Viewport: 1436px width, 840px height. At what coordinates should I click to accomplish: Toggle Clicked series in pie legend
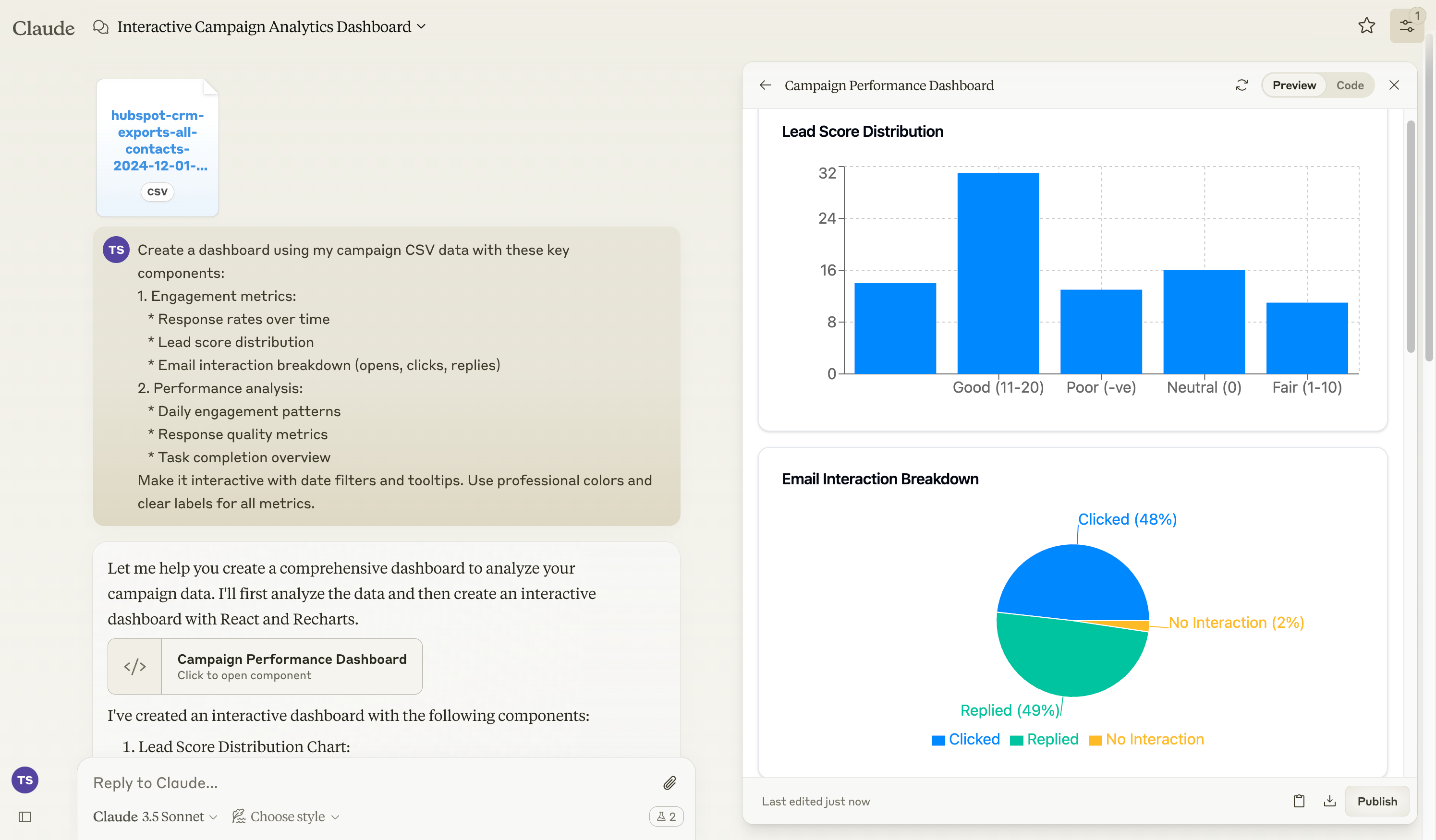point(974,739)
